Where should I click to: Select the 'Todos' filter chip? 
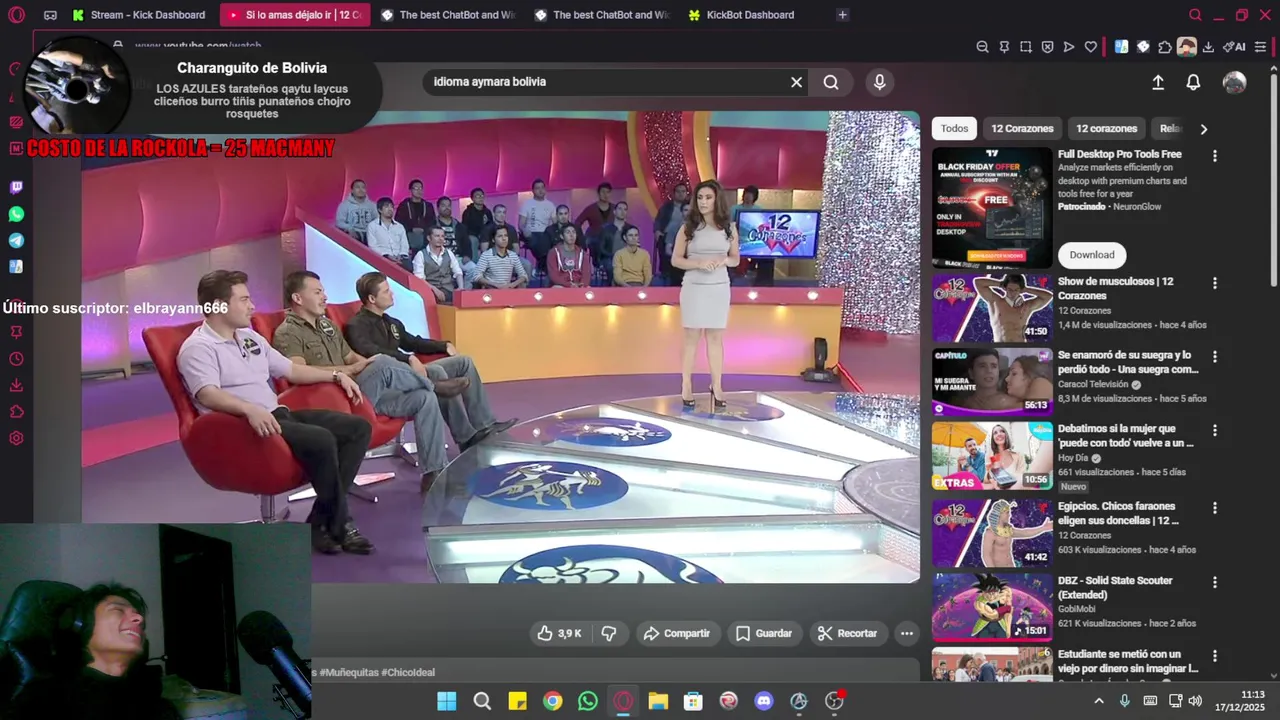954,128
